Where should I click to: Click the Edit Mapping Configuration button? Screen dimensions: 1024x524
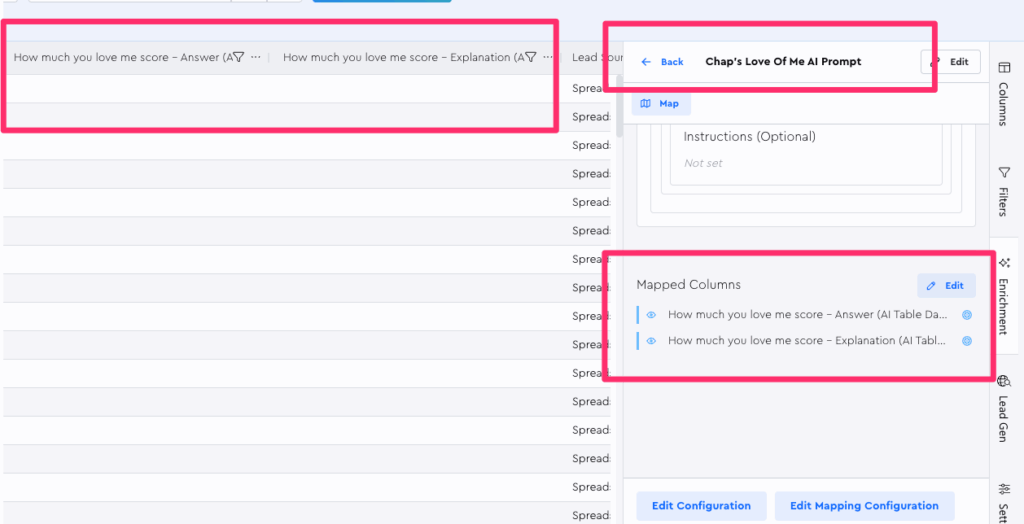(864, 506)
